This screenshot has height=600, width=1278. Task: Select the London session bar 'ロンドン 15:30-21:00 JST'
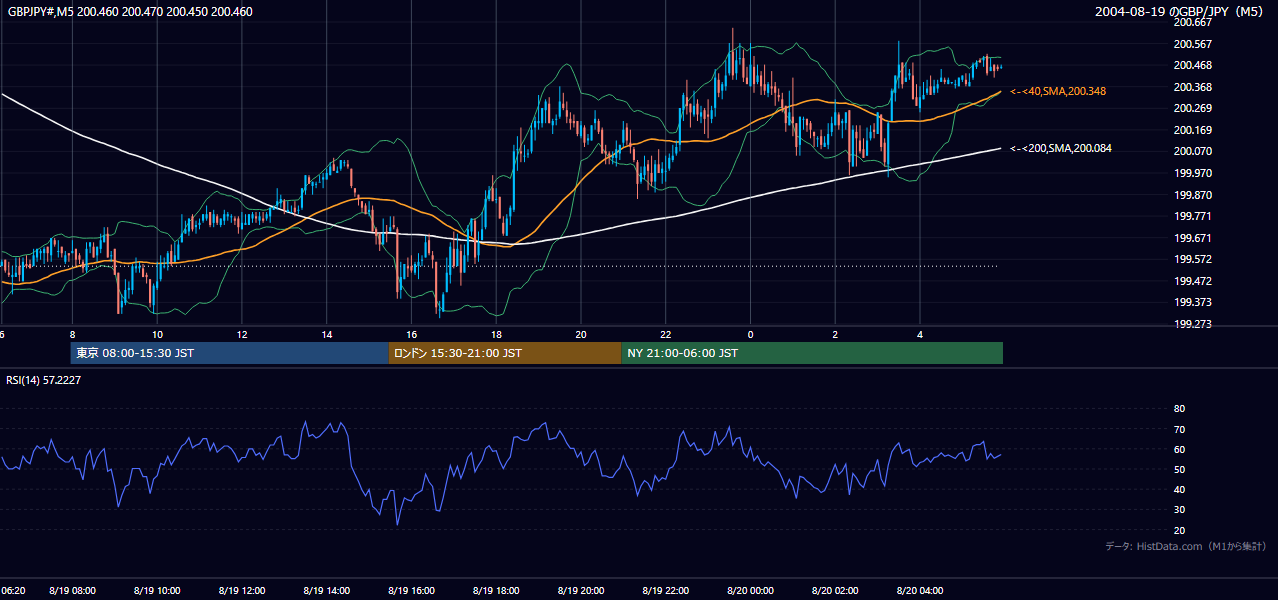point(504,353)
